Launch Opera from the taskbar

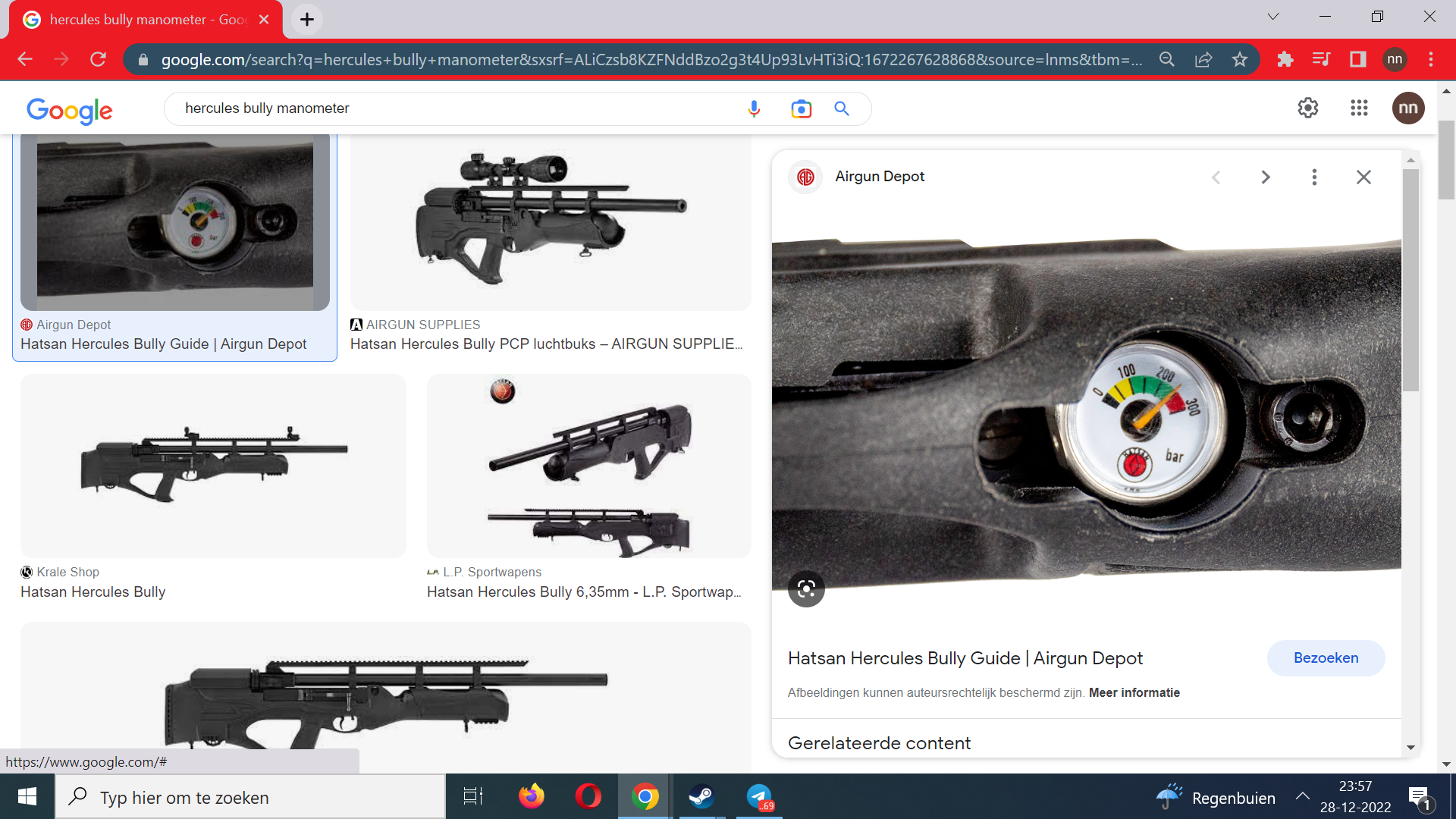click(588, 797)
